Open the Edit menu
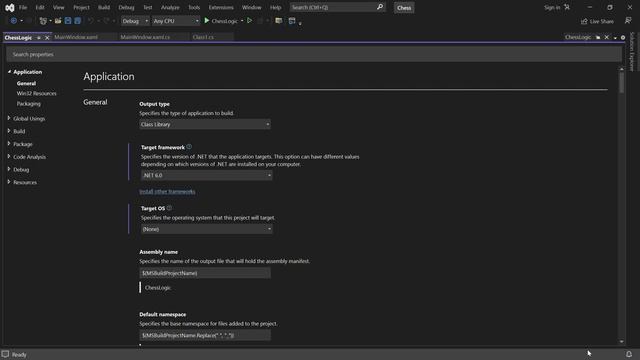 tap(40, 7)
